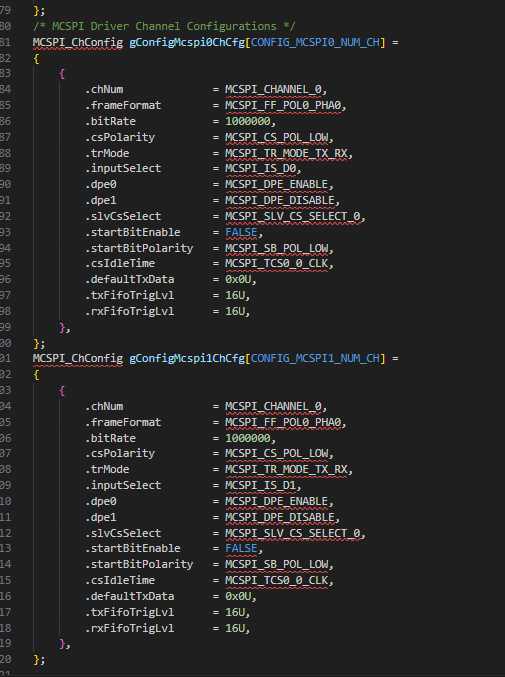Image resolution: width=505 pixels, height=677 pixels.
Task: Click MCSPI_FF_POL0_PHA0 in gConfigMcspi0ChCfg block
Action: point(283,105)
